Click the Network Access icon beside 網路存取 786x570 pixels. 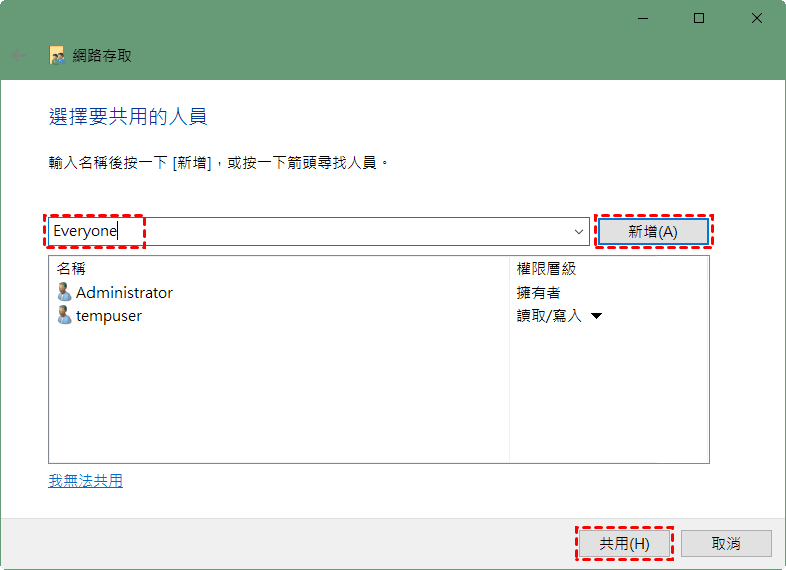(x=57, y=56)
